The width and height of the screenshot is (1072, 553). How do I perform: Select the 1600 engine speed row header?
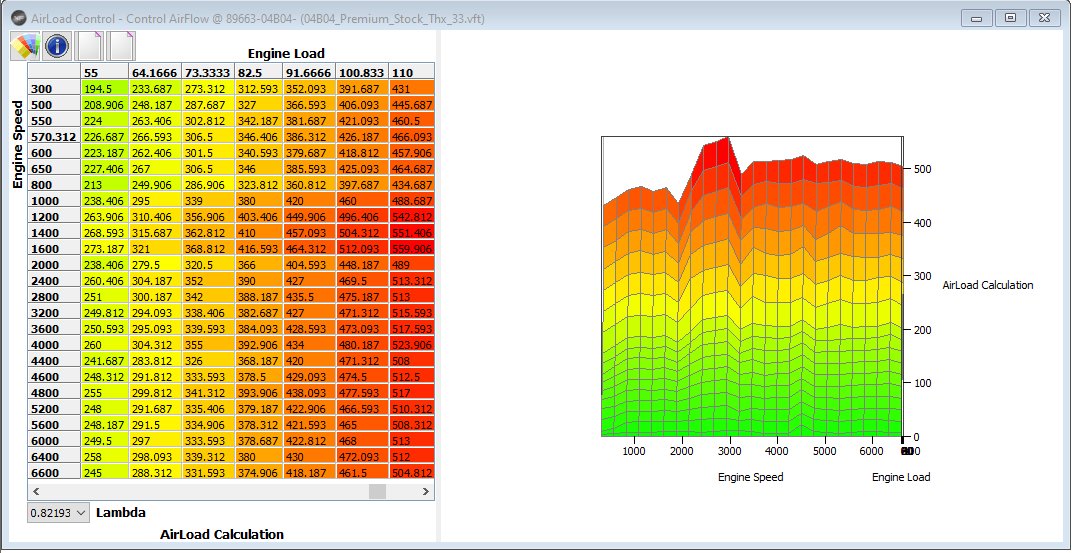(54, 249)
